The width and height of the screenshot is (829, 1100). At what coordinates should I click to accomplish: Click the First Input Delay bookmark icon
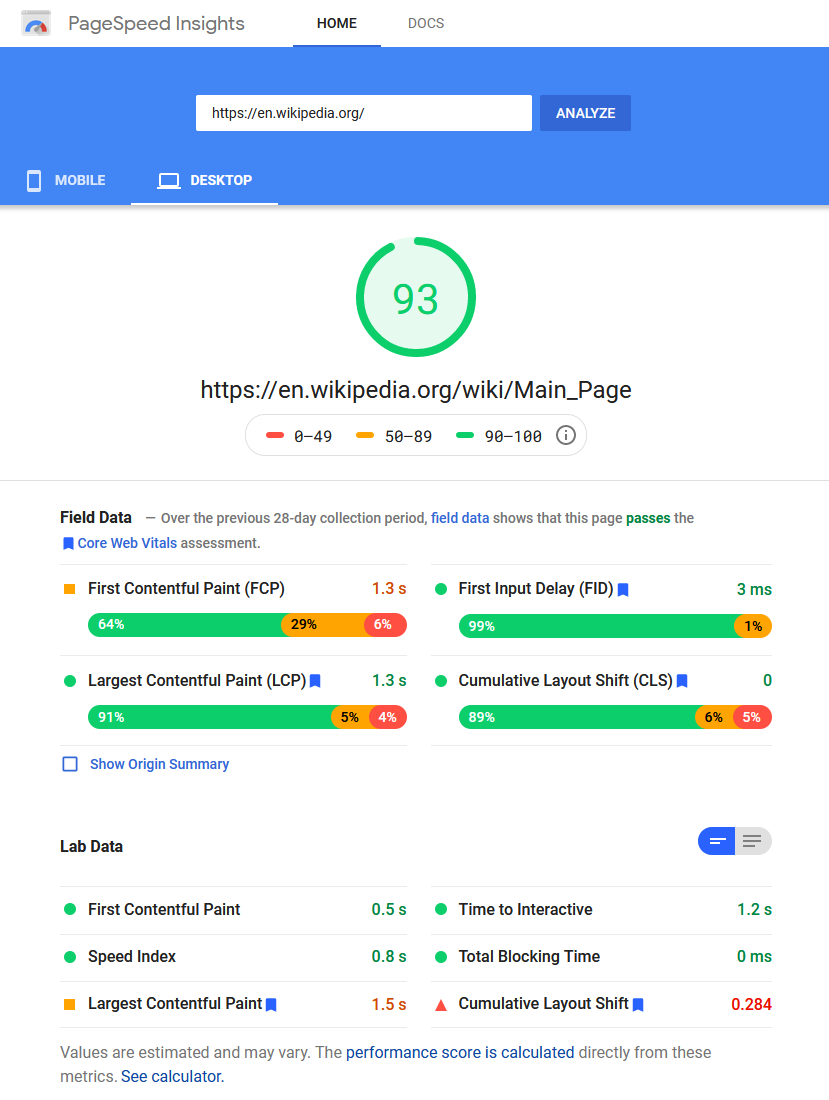click(x=623, y=590)
